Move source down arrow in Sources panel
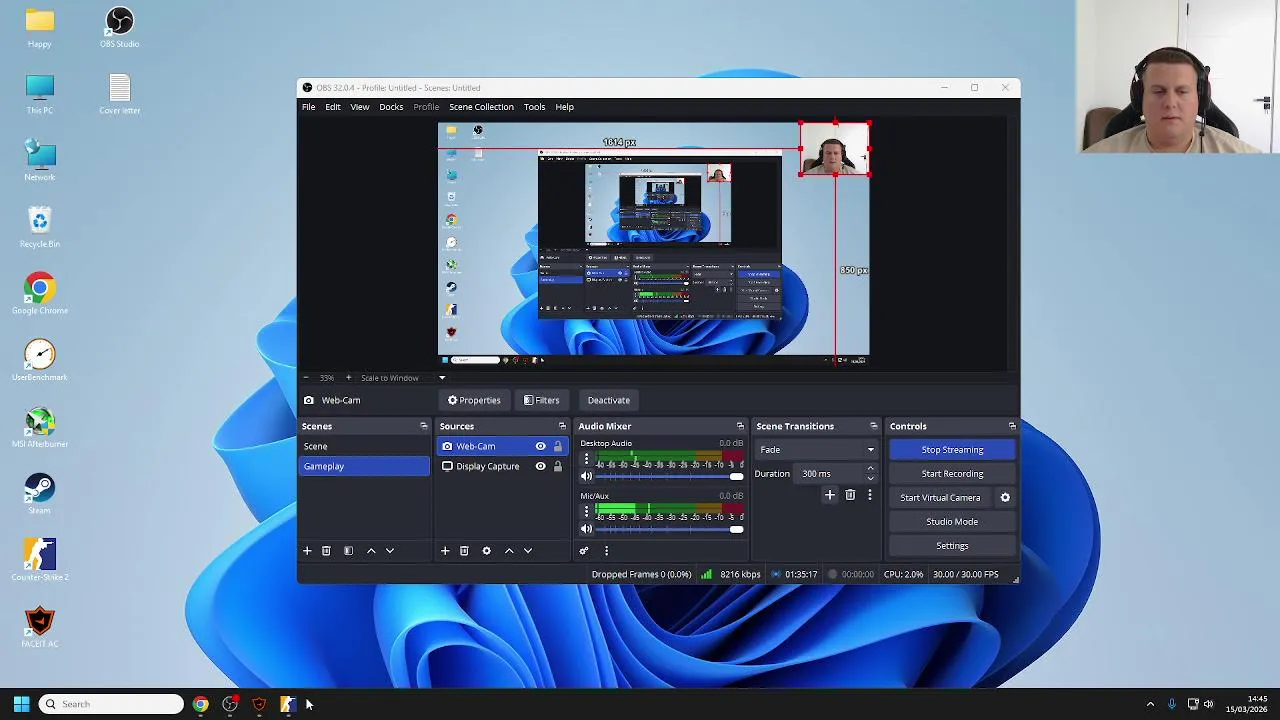 click(x=528, y=551)
